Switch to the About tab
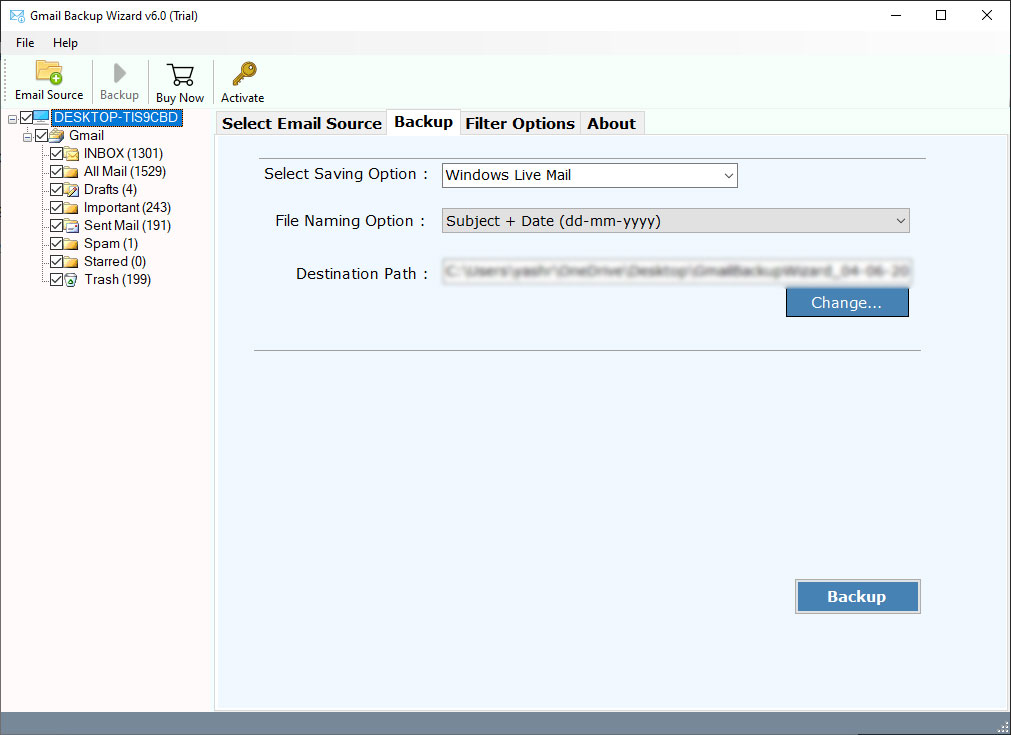 (x=611, y=124)
